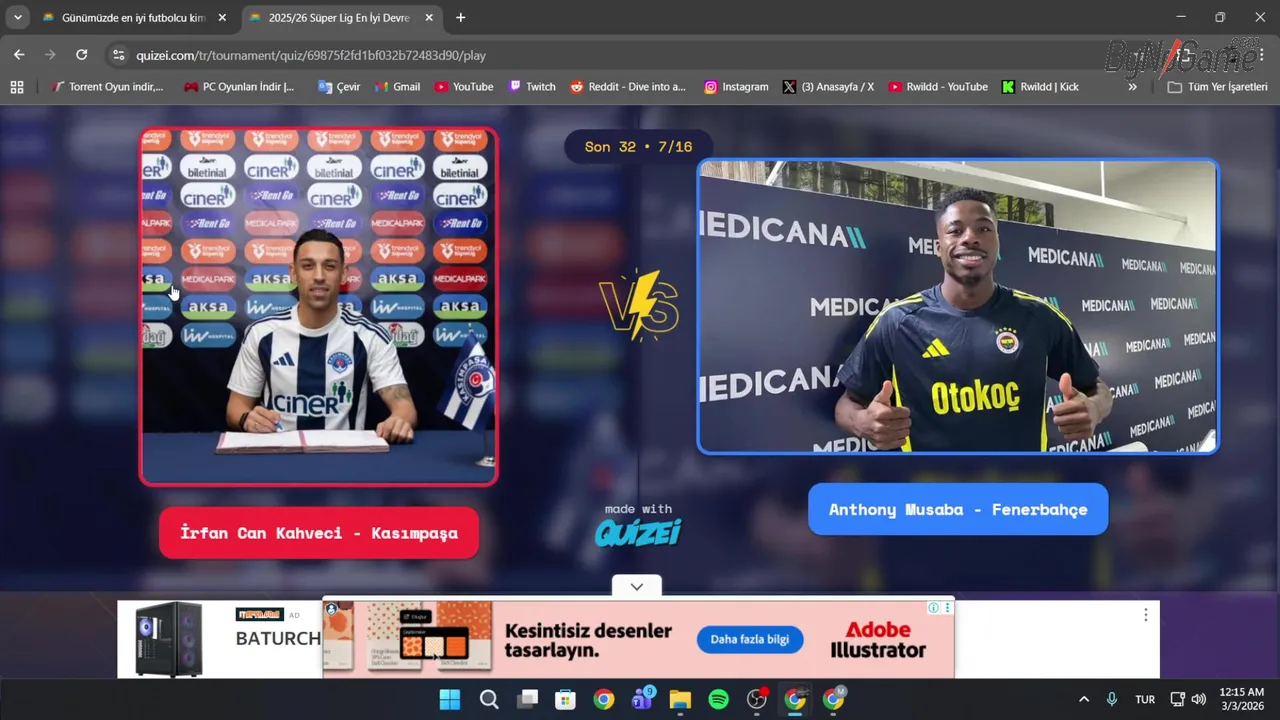The image size is (1280, 720).
Task: Open Task View on the taskbar
Action: (527, 699)
